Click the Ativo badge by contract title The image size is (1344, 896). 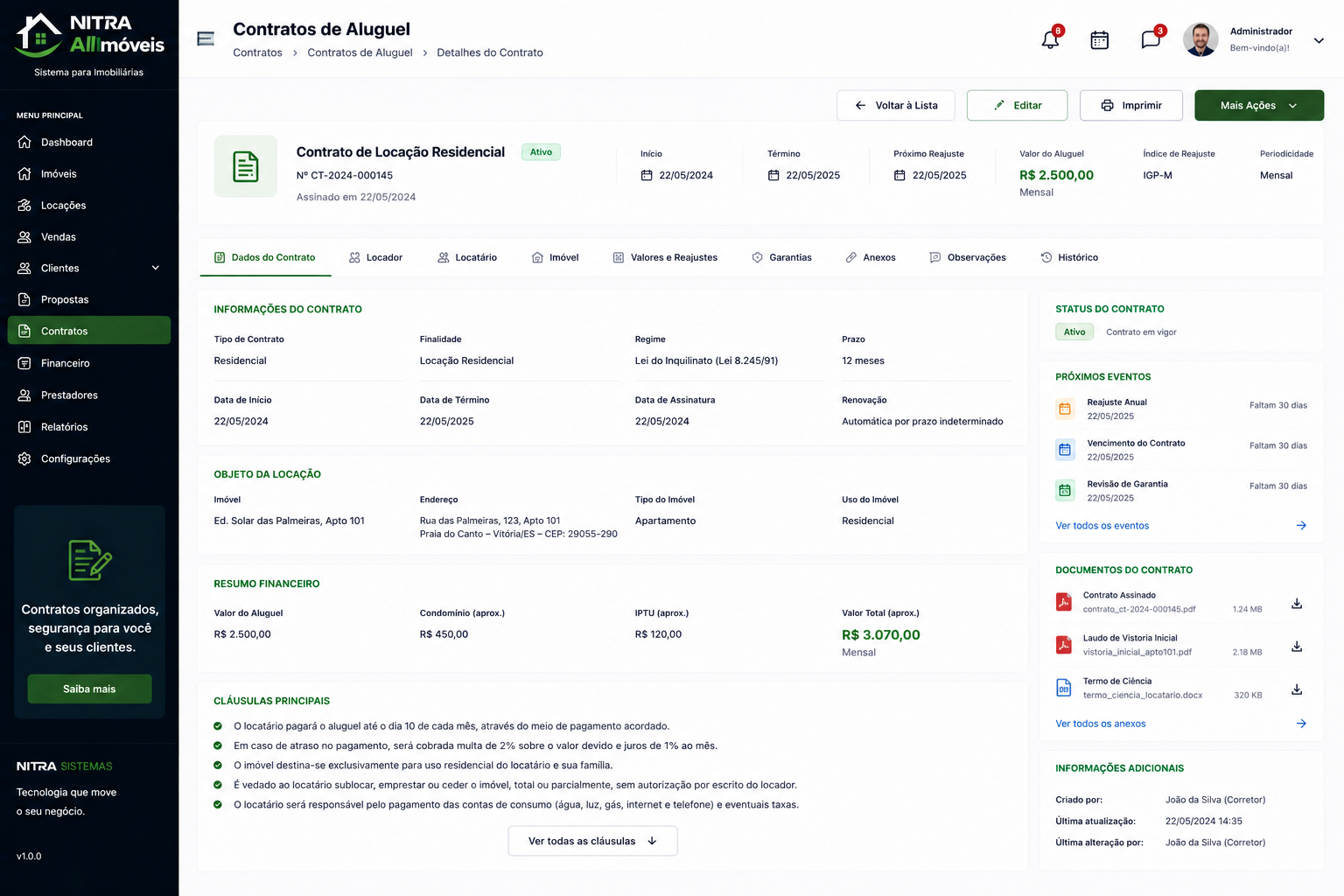(541, 152)
